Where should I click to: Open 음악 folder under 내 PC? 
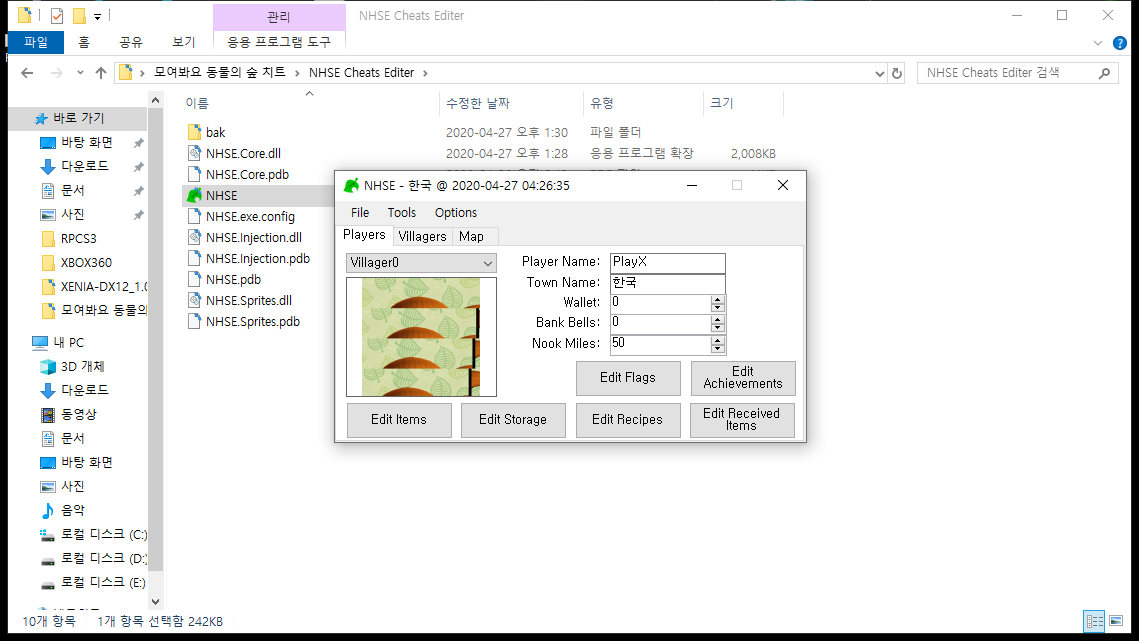point(73,510)
